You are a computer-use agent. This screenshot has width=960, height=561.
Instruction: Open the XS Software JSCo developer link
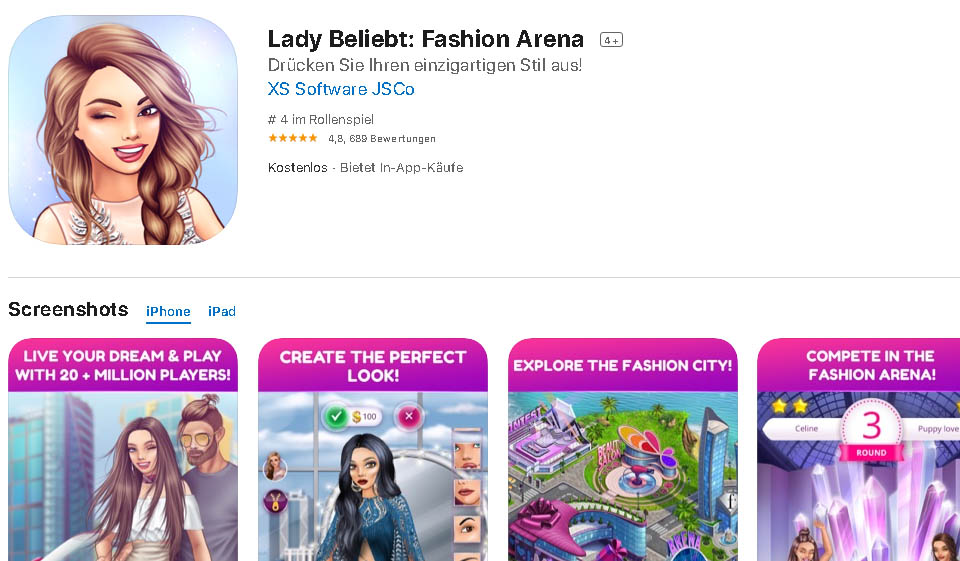pyautogui.click(x=341, y=89)
